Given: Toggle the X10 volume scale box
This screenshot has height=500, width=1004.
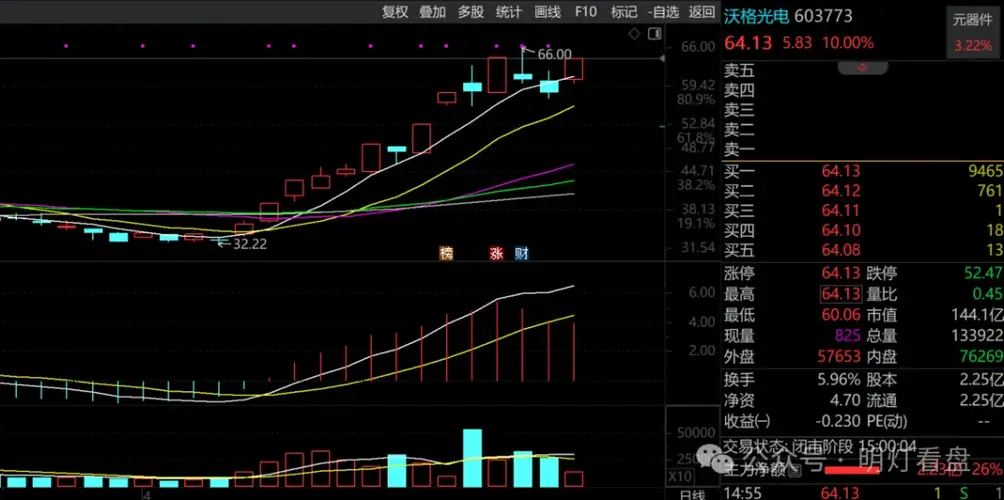Looking at the screenshot, I should tap(678, 476).
